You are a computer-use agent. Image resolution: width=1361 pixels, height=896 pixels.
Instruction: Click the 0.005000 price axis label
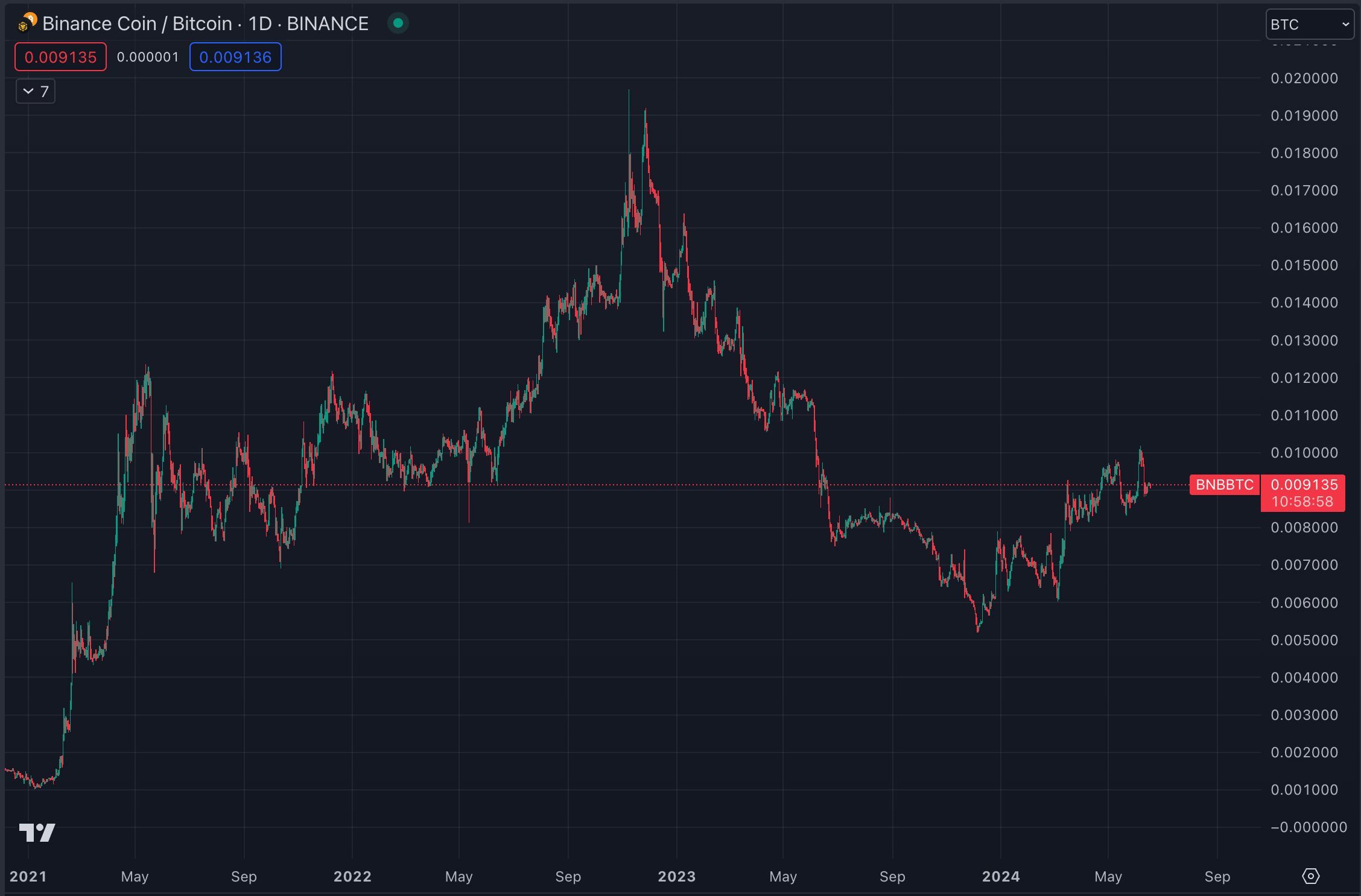pyautogui.click(x=1304, y=640)
